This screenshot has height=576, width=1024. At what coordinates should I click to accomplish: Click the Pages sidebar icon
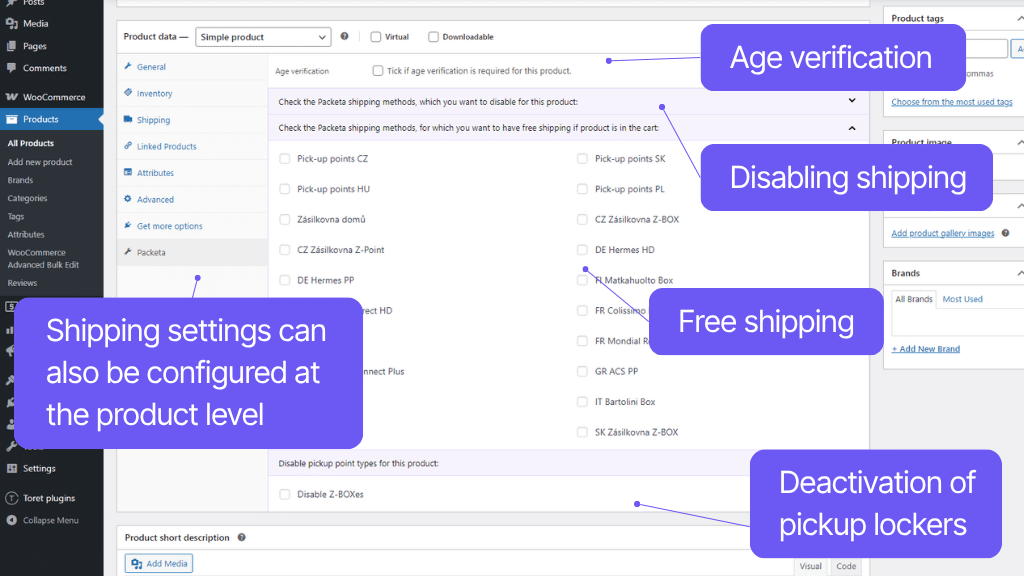click(x=12, y=46)
